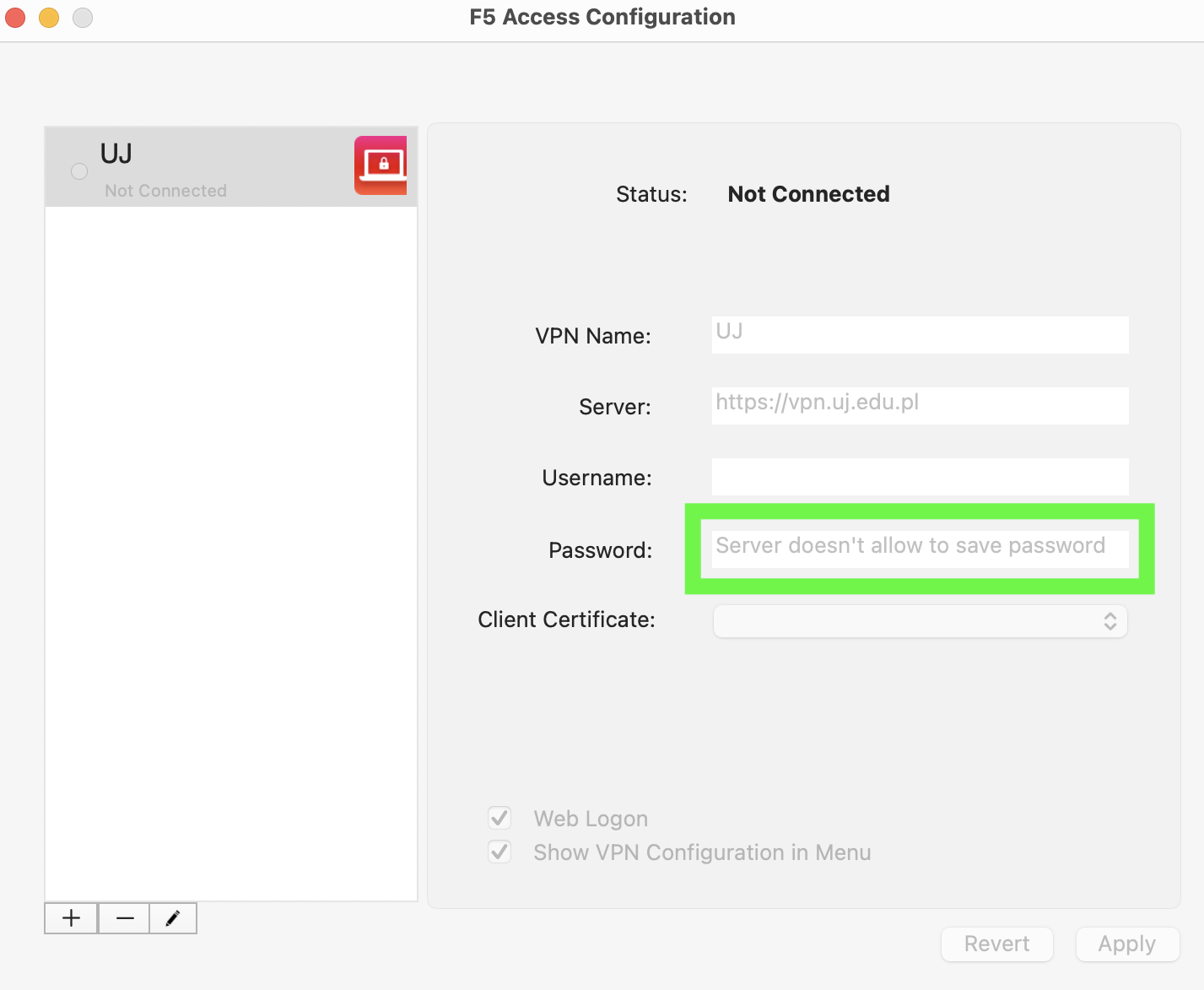The width and height of the screenshot is (1204, 990).
Task: Click the Web Logon label text
Action: (591, 819)
